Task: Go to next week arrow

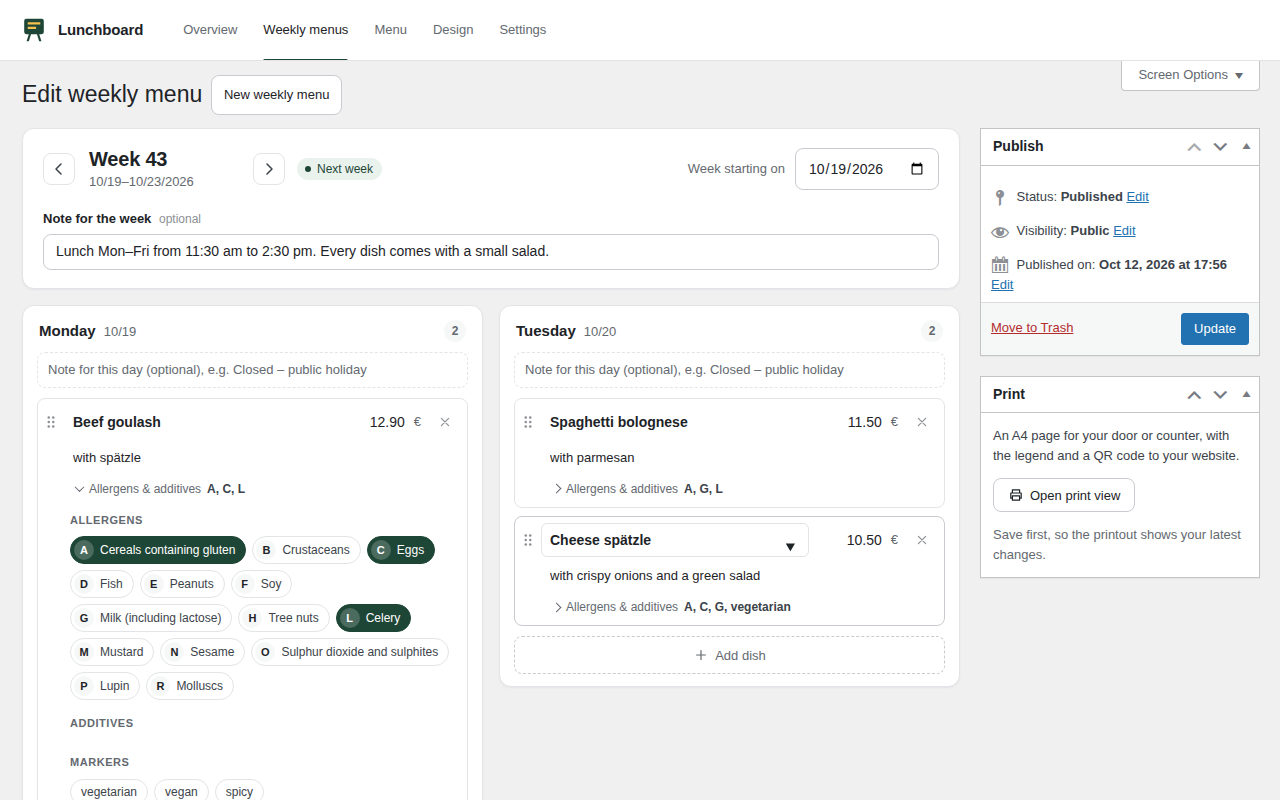Action: (x=269, y=169)
